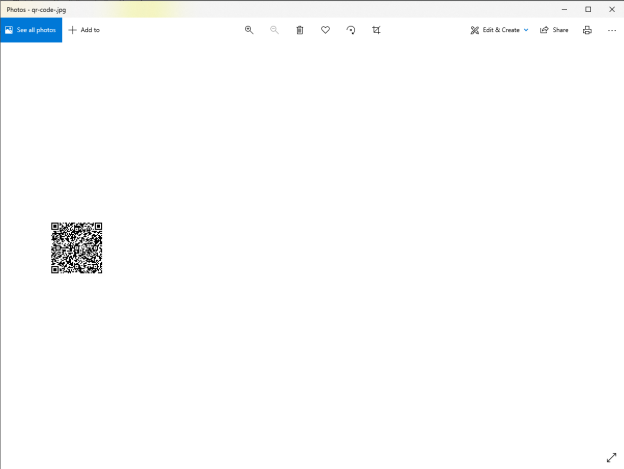Maximize the Photos window
Viewport: 624px width, 469px height.
588,9
